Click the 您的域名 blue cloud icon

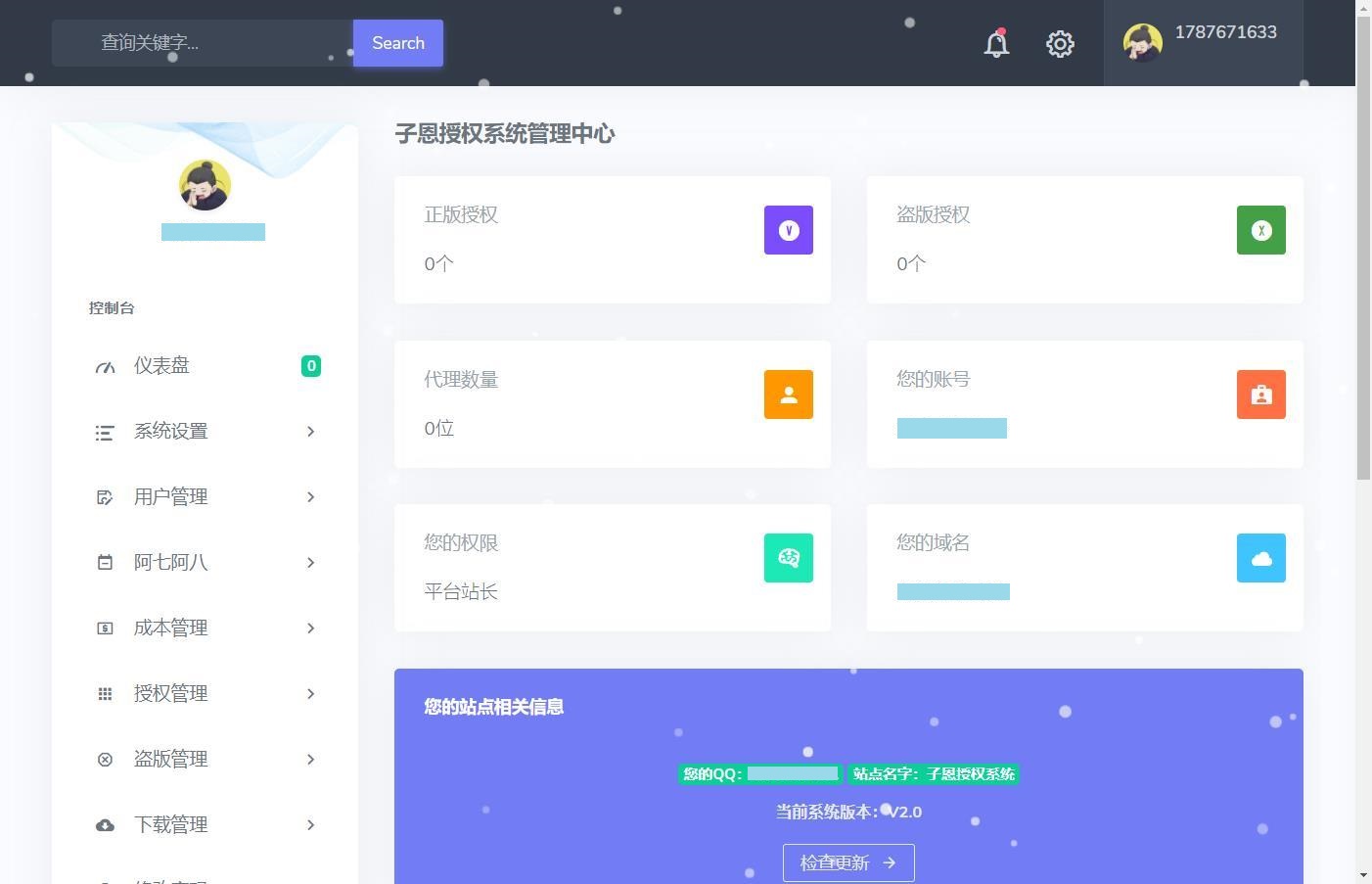tap(1260, 558)
